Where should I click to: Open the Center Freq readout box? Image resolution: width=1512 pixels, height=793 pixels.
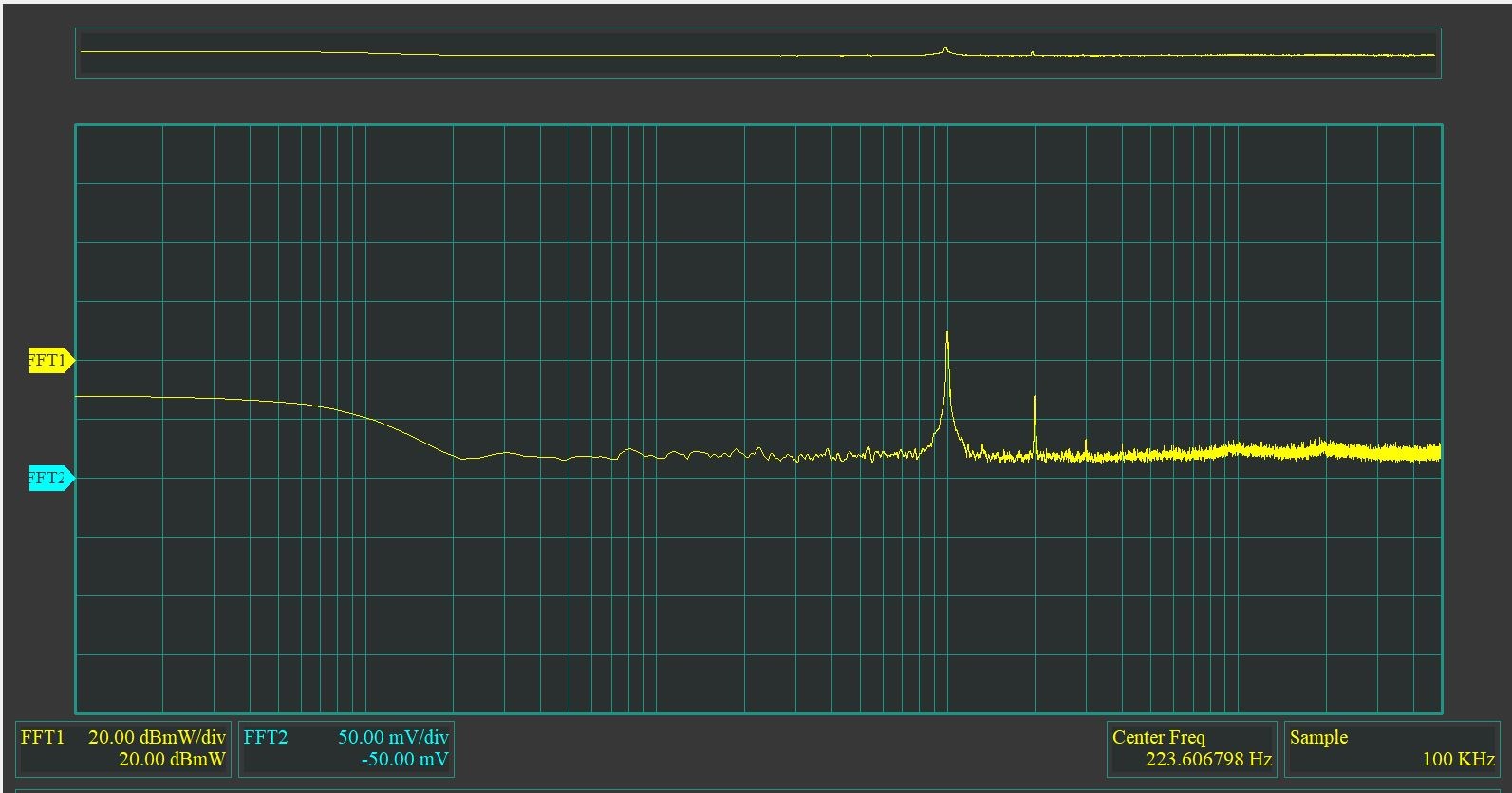[1191, 748]
